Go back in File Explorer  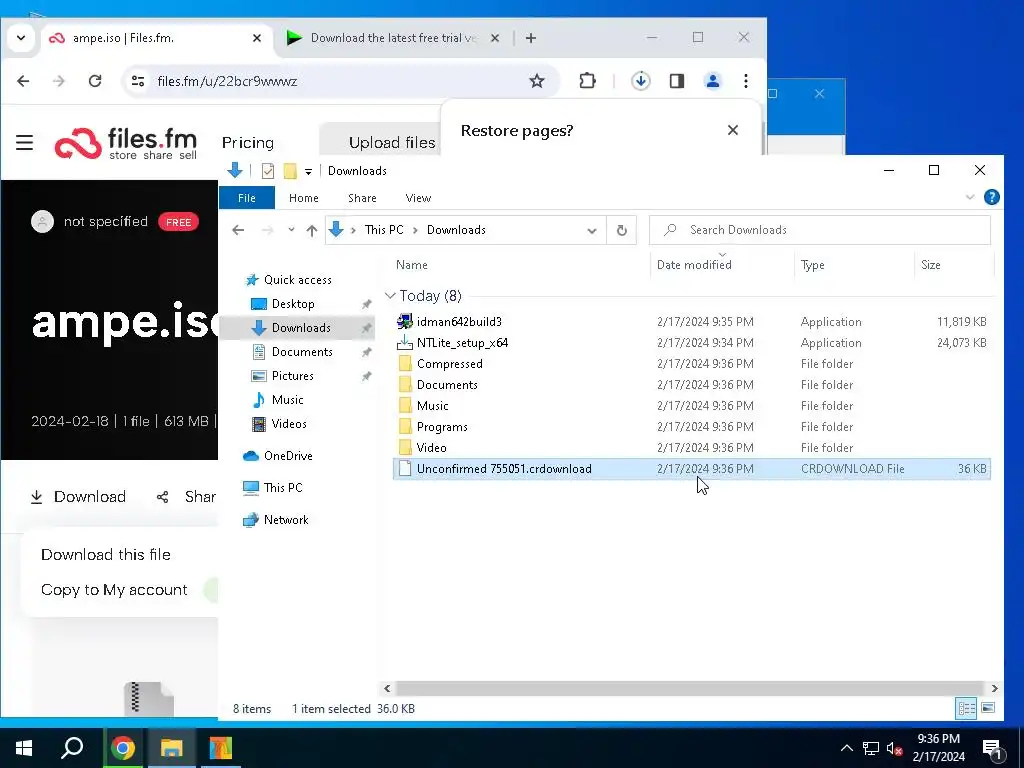[x=238, y=230]
